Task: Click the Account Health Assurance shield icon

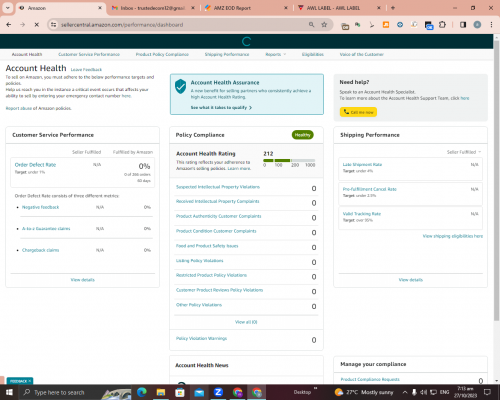Action: 180,86
